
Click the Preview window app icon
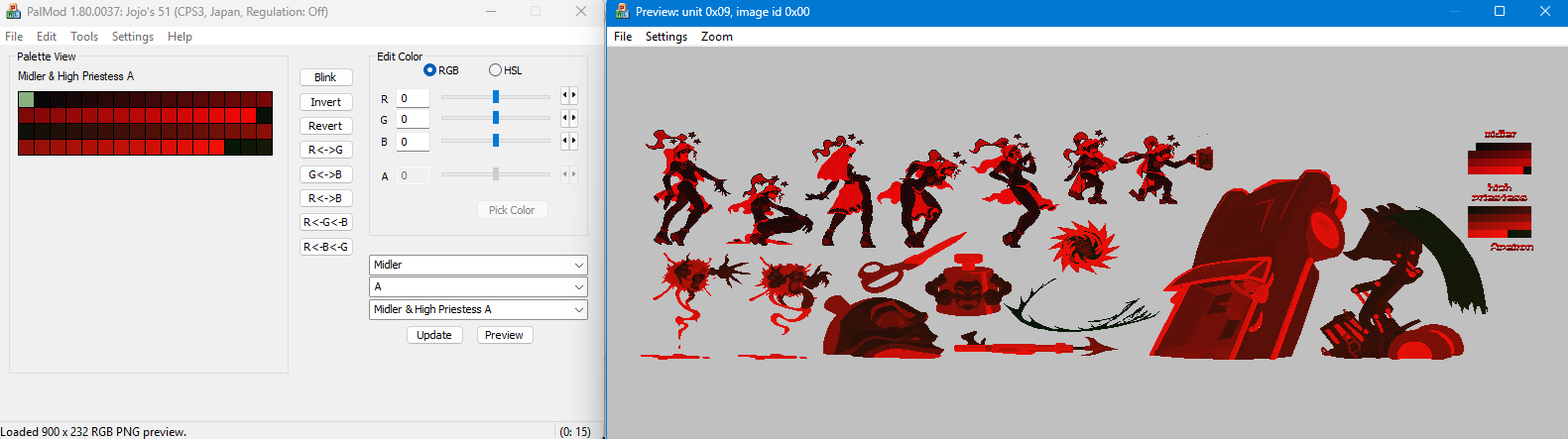click(x=622, y=12)
